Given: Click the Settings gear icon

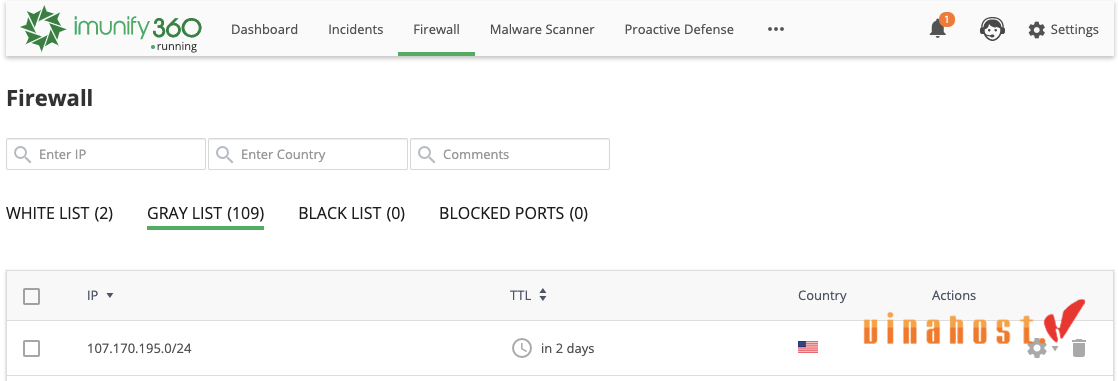Looking at the screenshot, I should (1037, 29).
